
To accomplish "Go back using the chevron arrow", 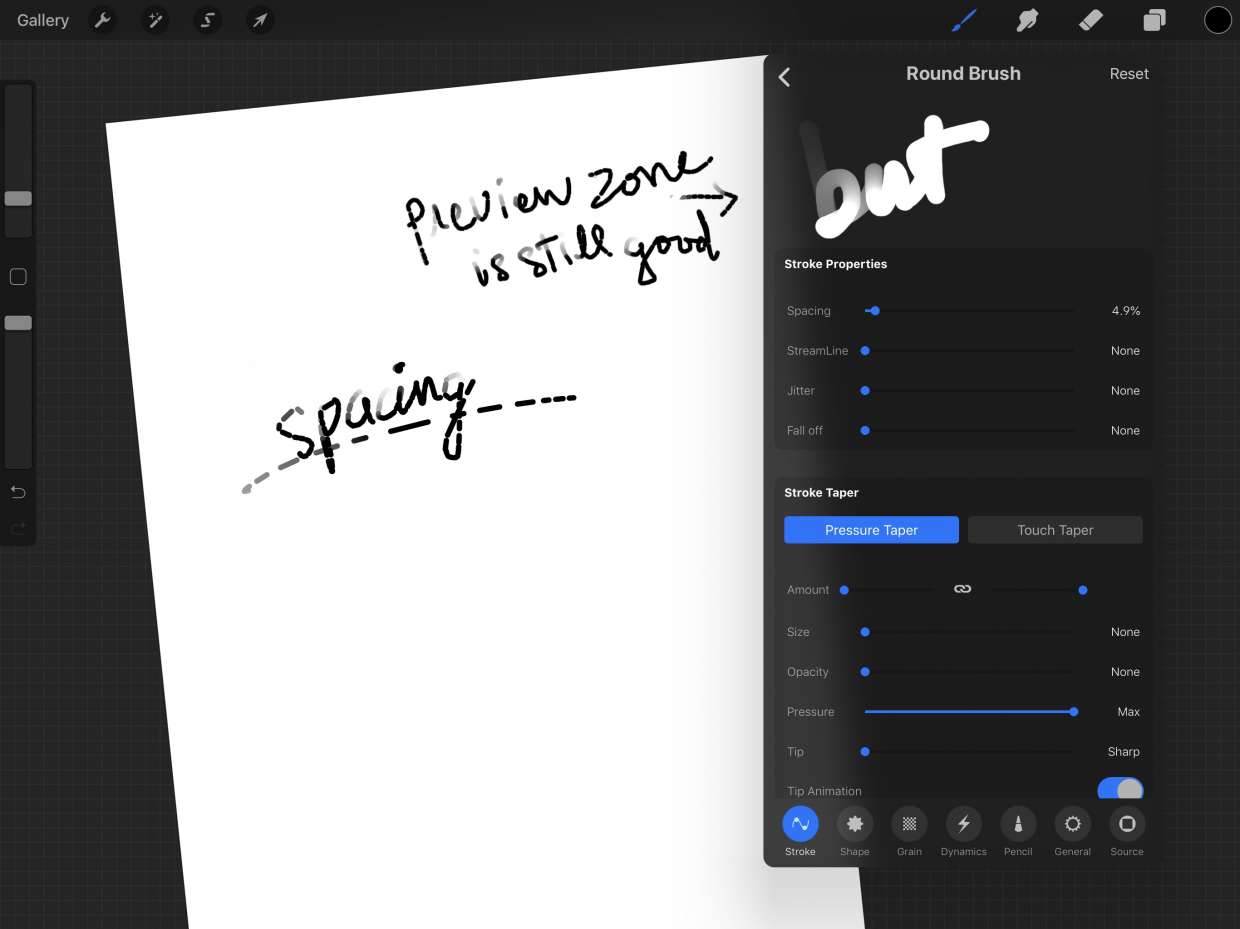I will (x=785, y=77).
